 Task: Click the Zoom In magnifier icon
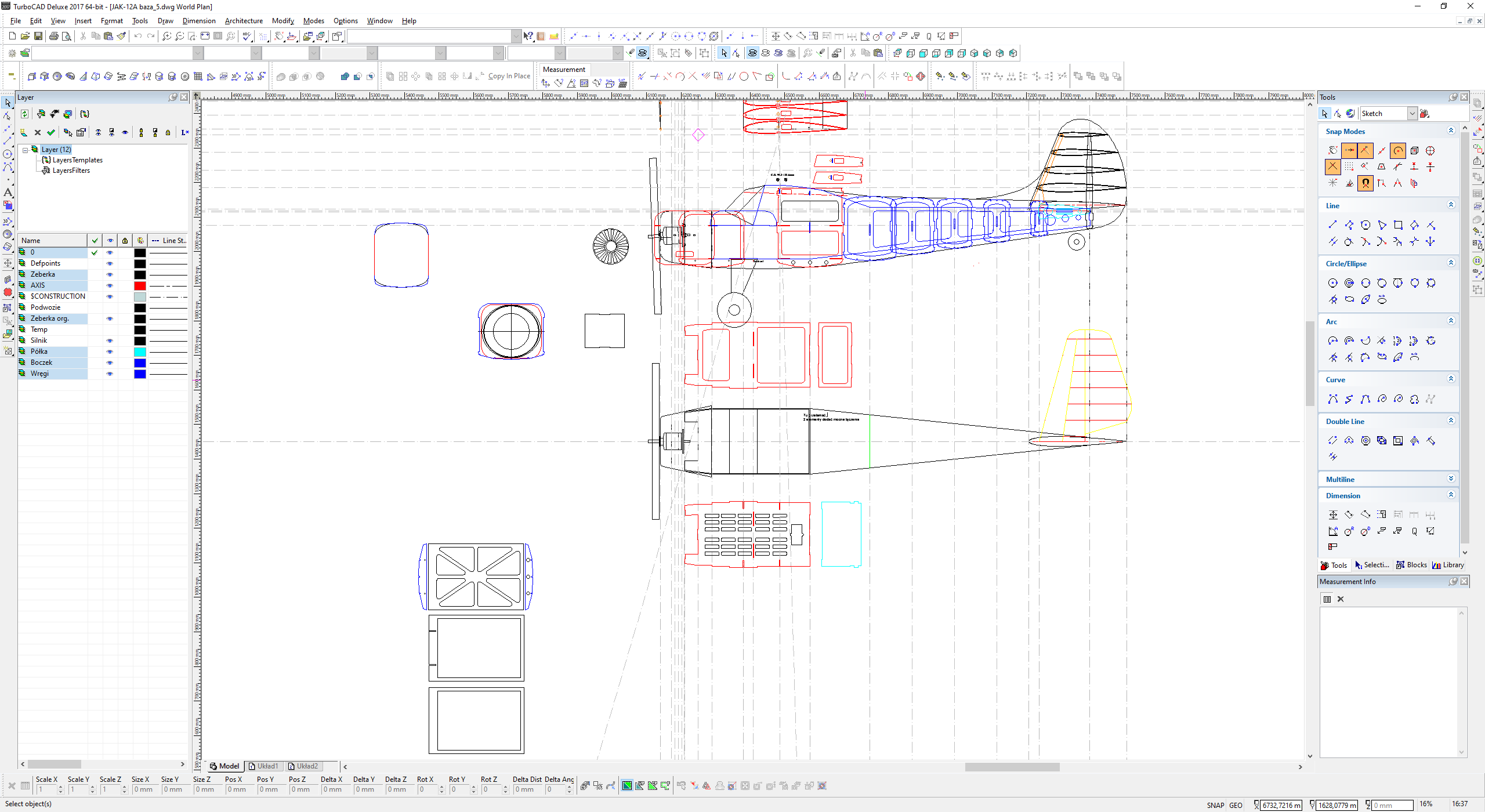point(166,36)
